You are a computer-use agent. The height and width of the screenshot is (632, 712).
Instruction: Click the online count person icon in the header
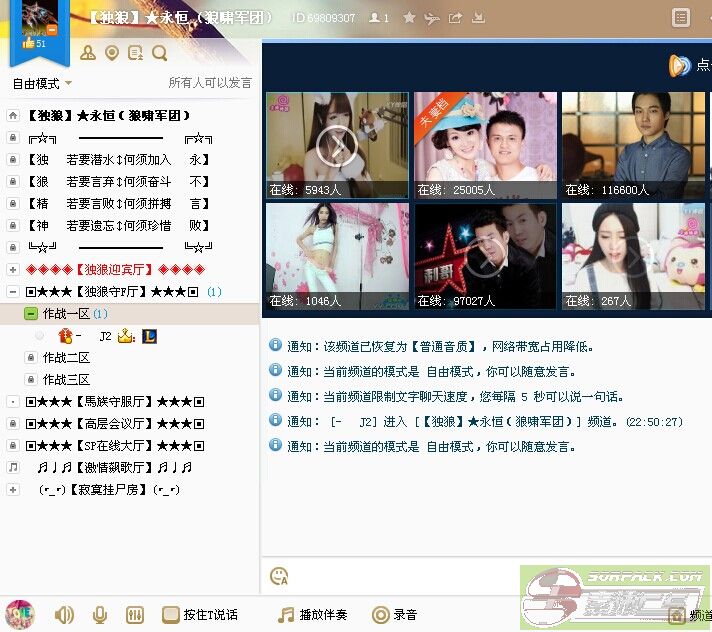pyautogui.click(x=375, y=18)
